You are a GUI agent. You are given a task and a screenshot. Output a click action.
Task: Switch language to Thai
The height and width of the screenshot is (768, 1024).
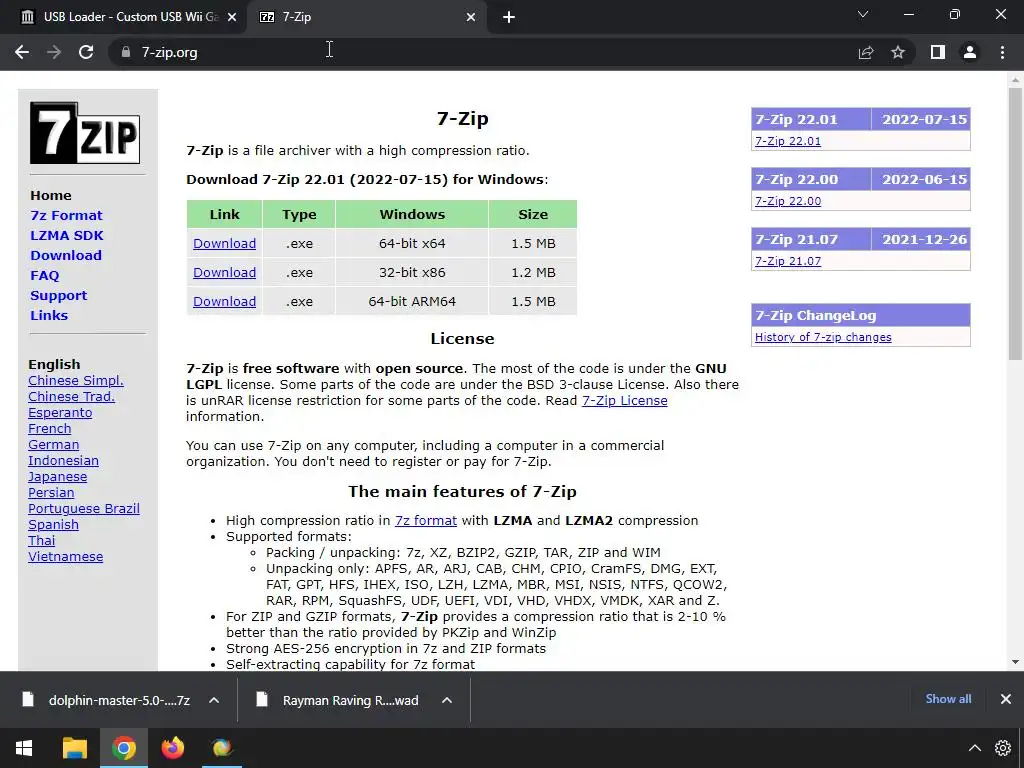pyautogui.click(x=42, y=541)
